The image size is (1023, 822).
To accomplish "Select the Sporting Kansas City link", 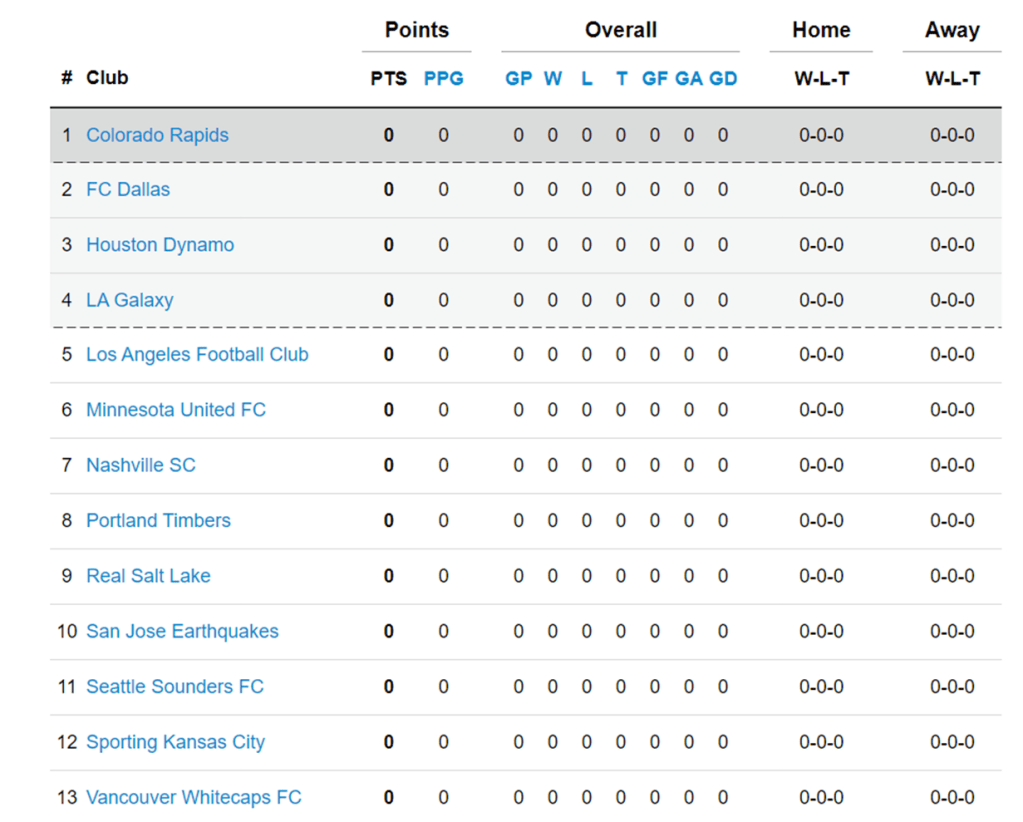I will point(175,742).
